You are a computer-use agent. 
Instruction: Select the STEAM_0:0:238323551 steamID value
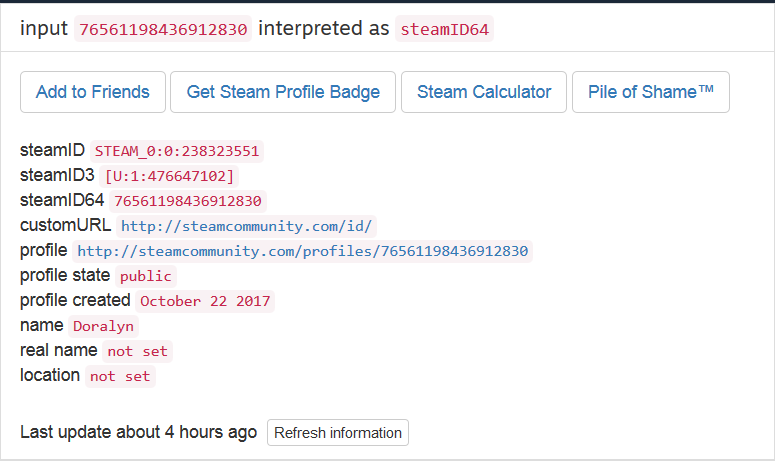point(177,151)
